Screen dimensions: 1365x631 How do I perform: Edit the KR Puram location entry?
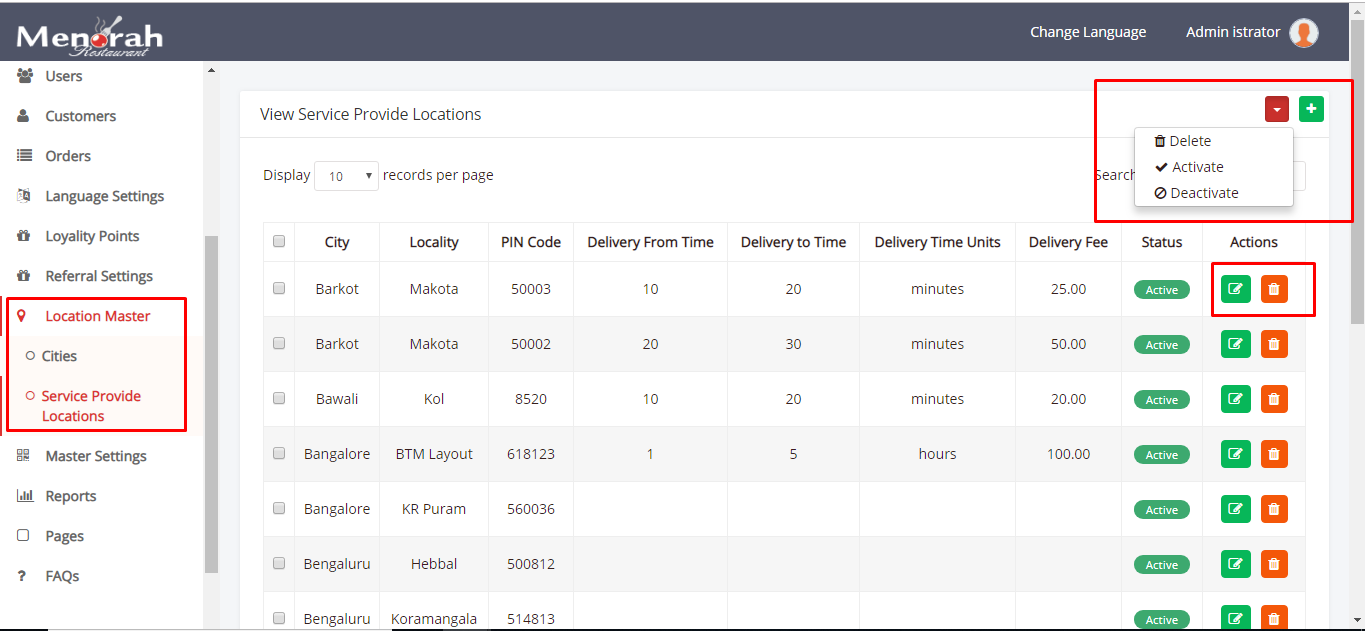1236,509
